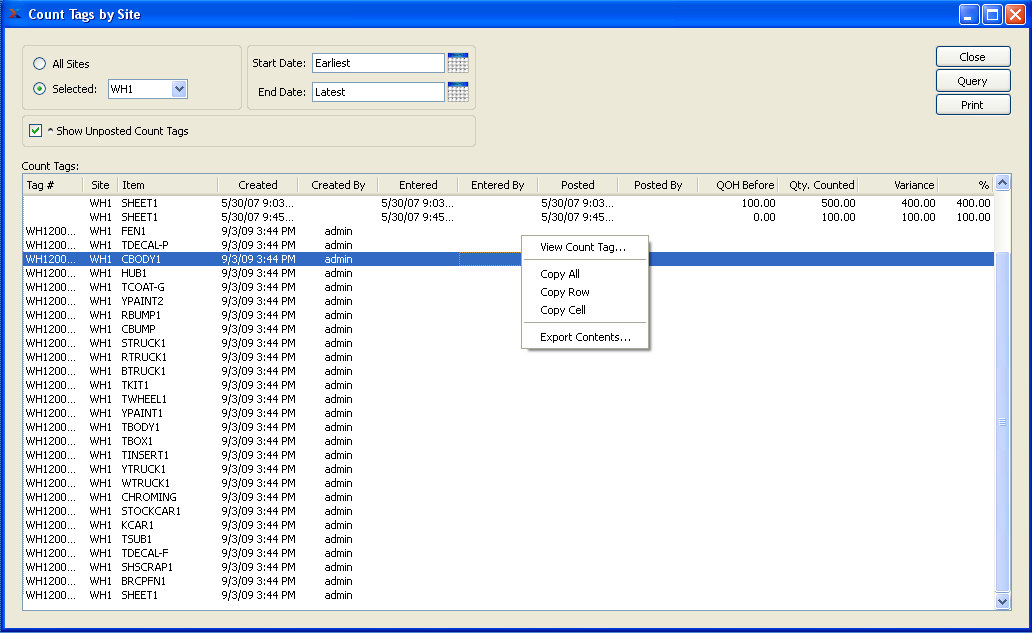Expand the WH1 site dropdown
Image resolution: width=1032 pixels, height=633 pixels.
click(179, 89)
